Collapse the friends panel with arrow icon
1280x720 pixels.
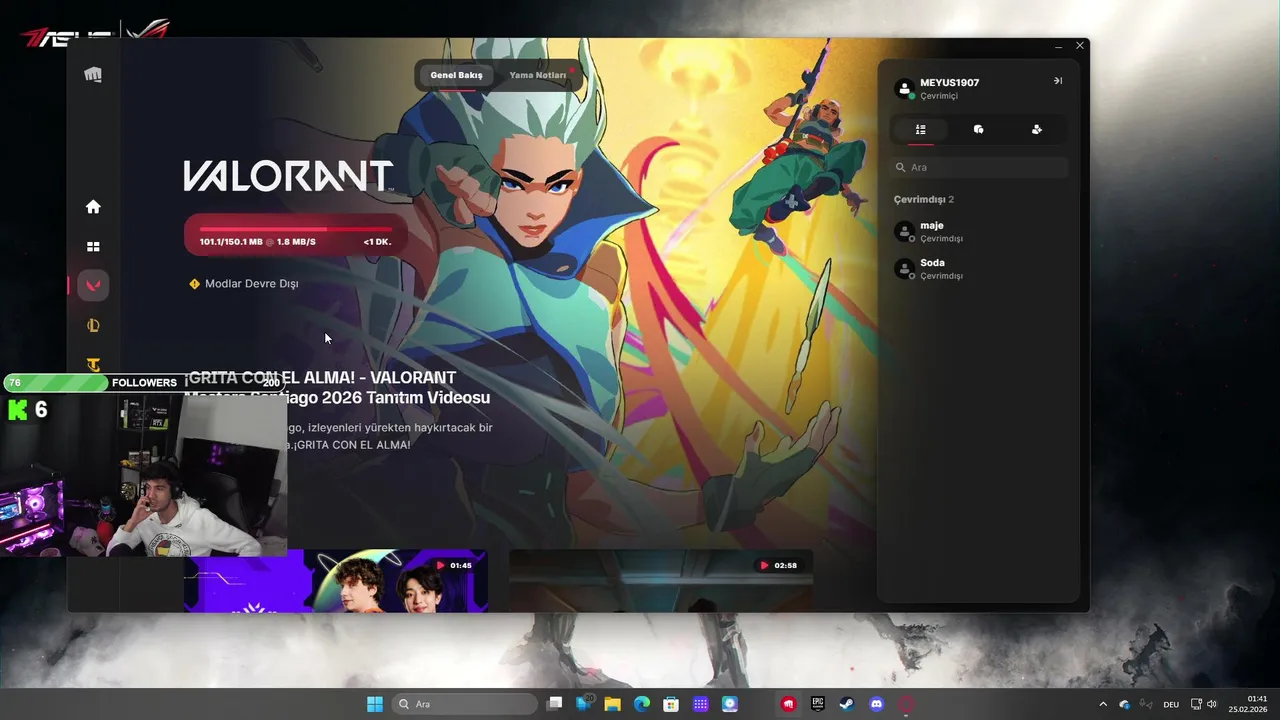[x=1058, y=81]
